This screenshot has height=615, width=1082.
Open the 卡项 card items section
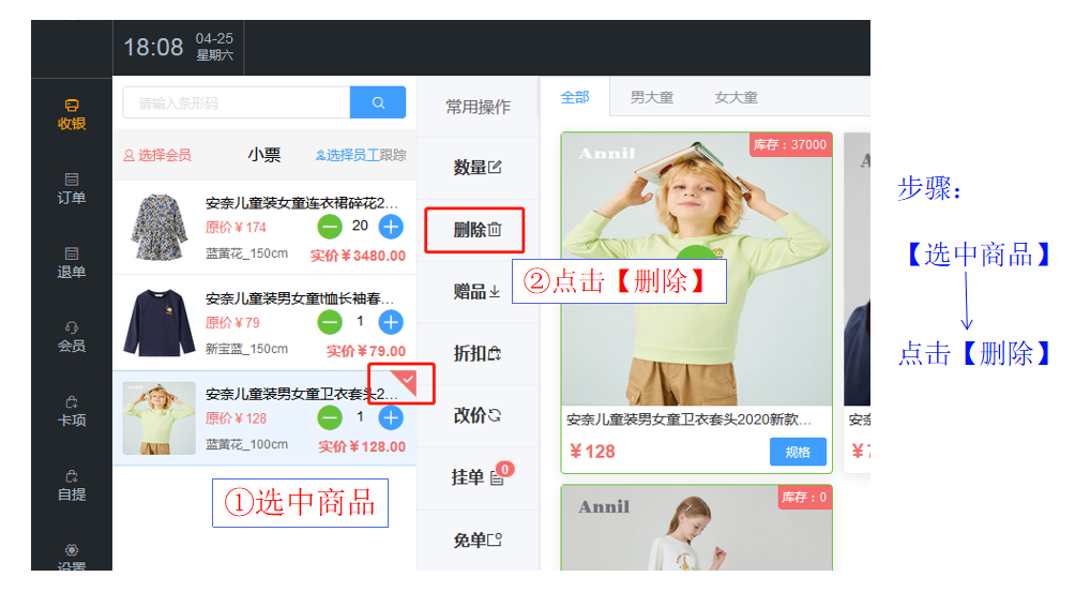(x=71, y=411)
